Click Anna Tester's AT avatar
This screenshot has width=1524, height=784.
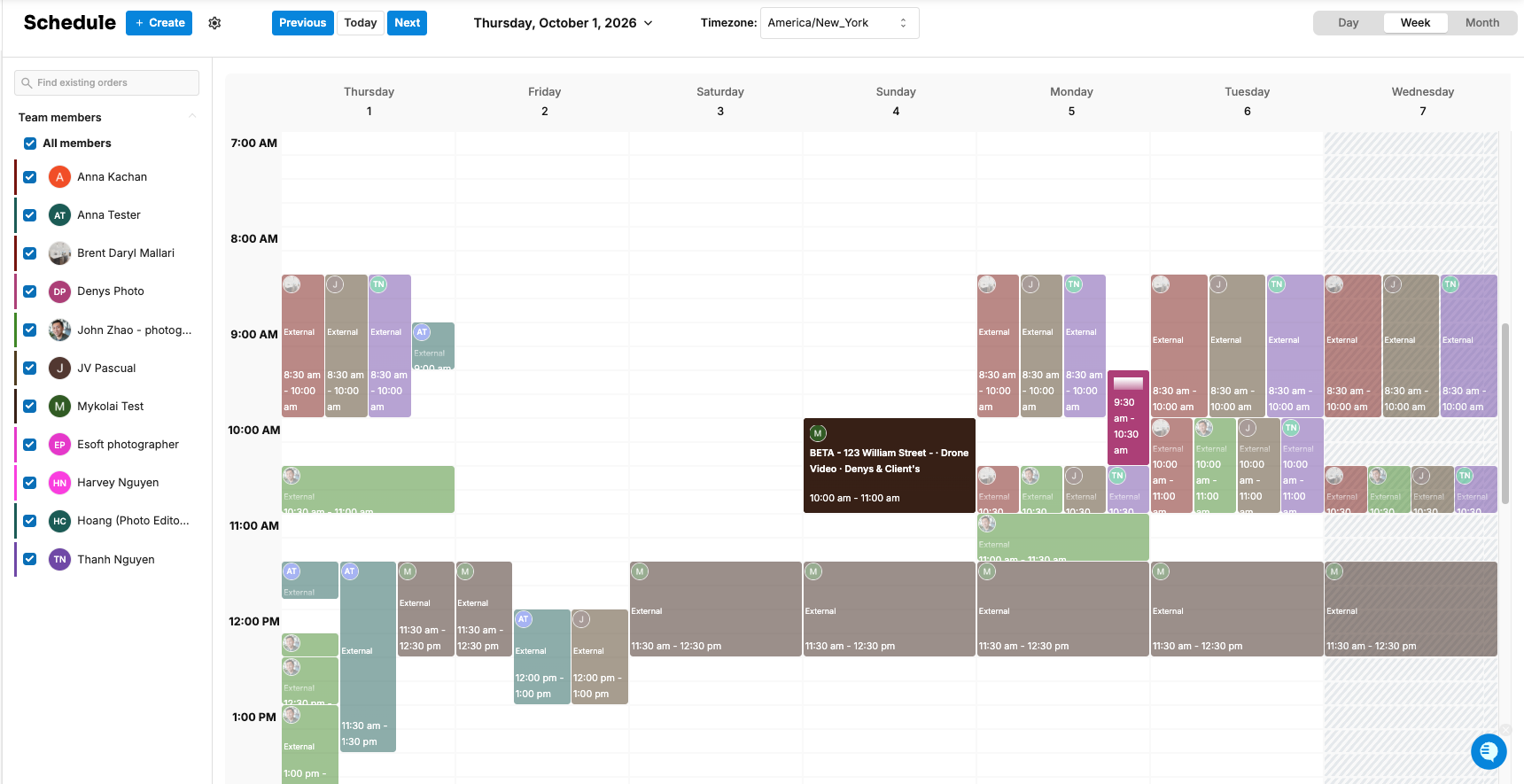59,215
